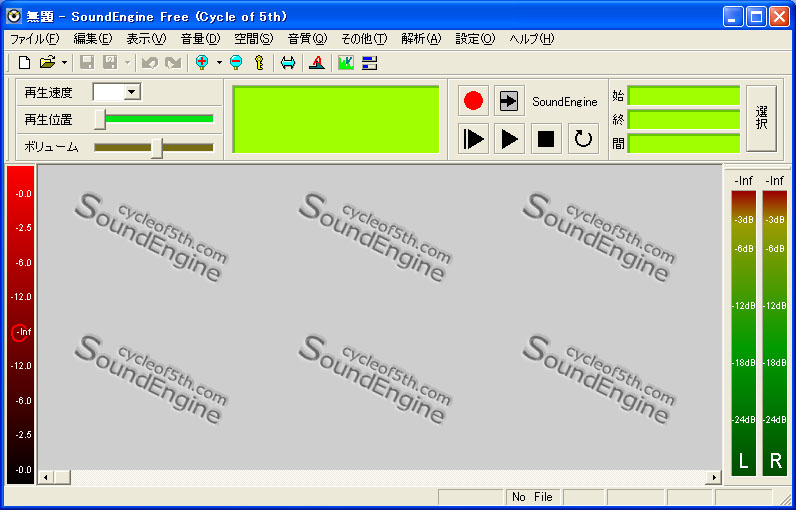The image size is (796, 510).
Task: Open the ヘルプ(H) menu
Action: pos(532,39)
